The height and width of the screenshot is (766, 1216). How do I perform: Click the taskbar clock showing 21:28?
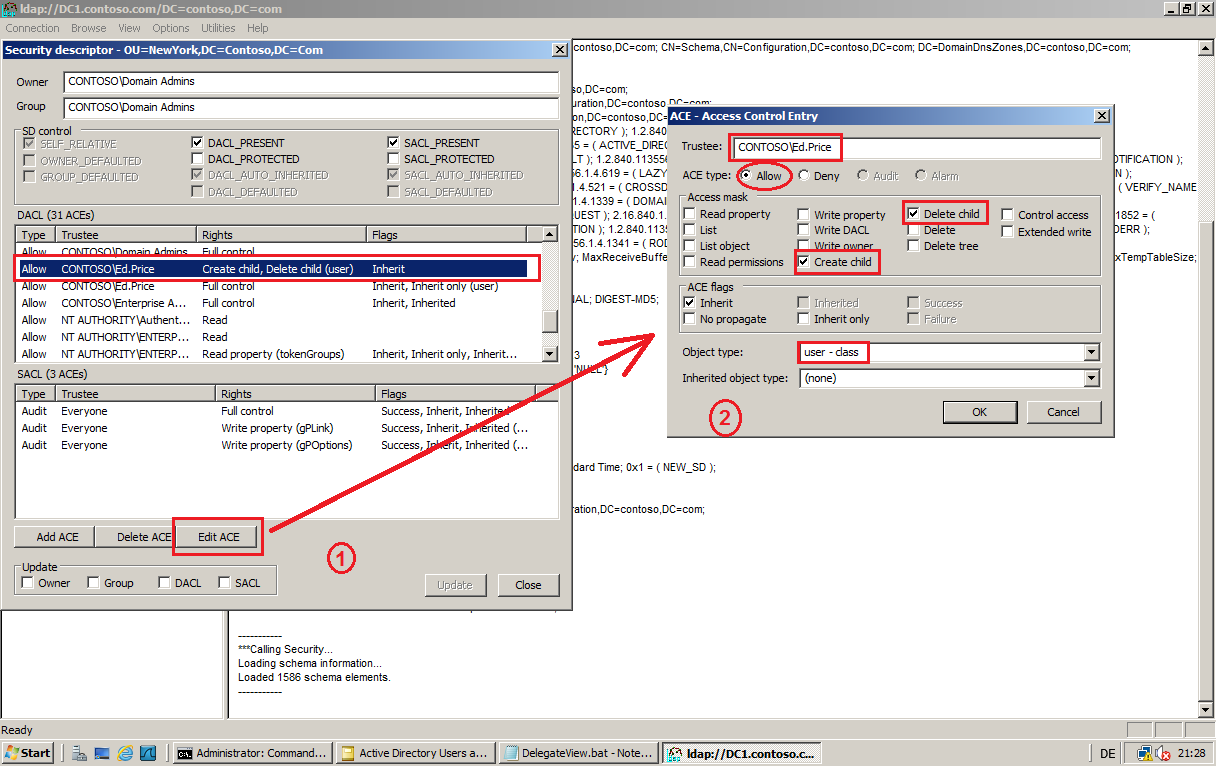click(1191, 753)
